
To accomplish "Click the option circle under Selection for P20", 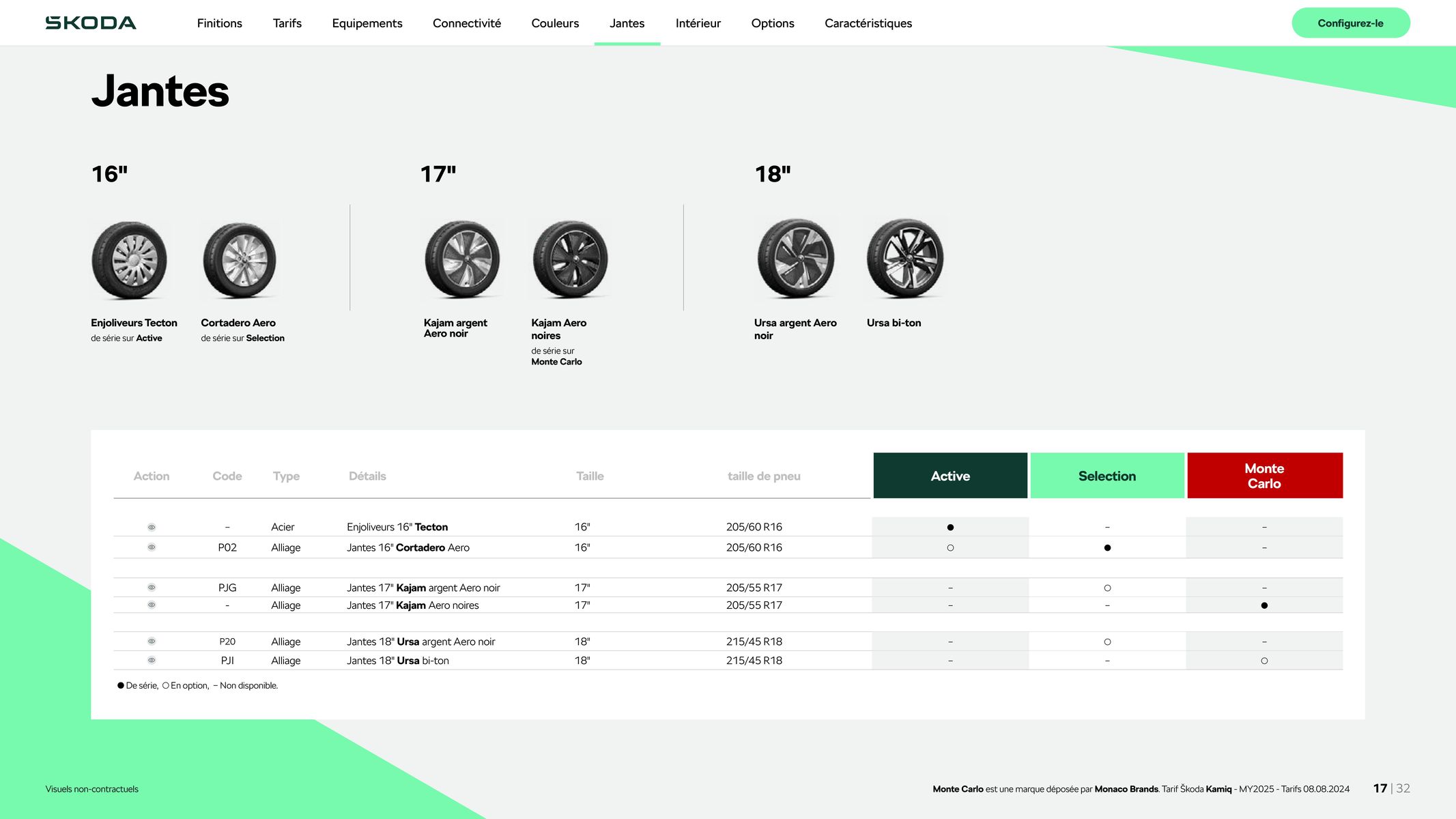I will pyautogui.click(x=1107, y=642).
